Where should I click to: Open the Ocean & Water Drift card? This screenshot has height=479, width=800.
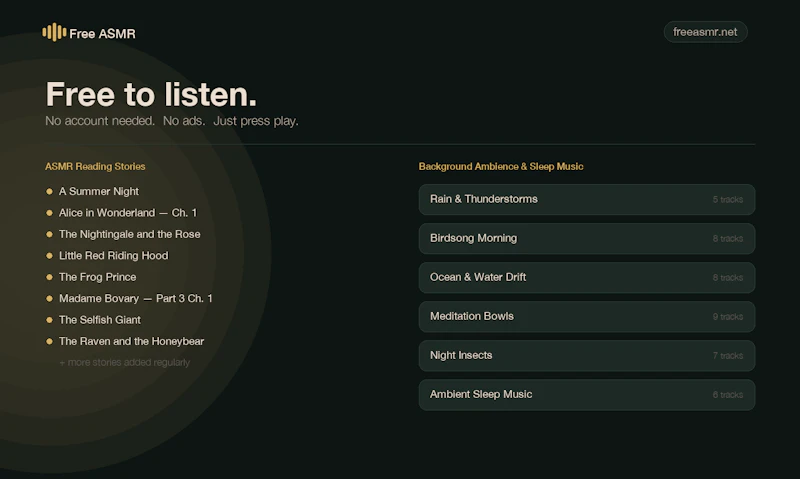pos(587,278)
